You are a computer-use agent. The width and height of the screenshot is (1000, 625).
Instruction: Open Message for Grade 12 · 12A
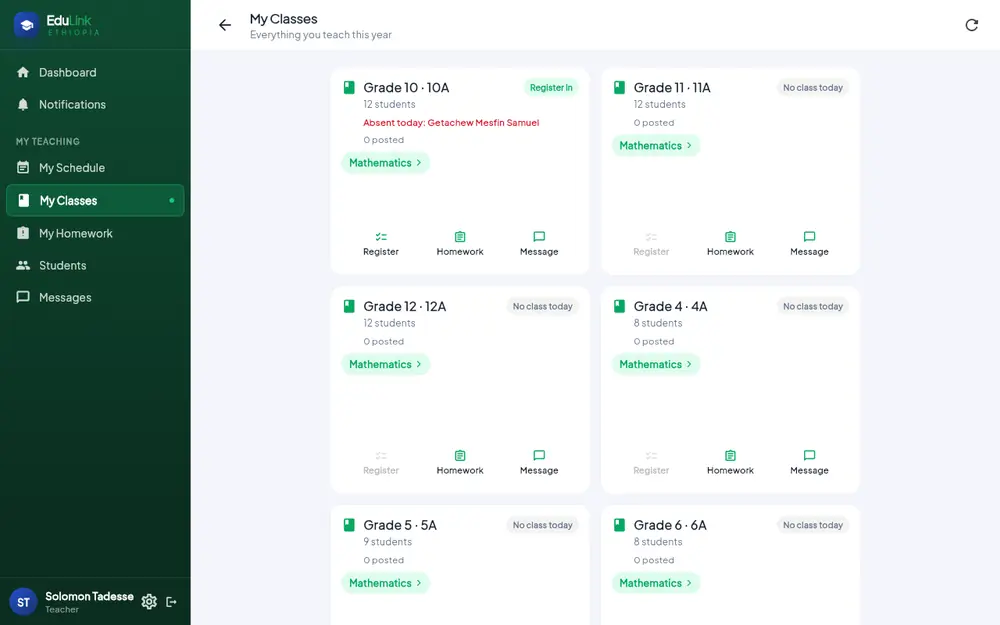(539, 462)
